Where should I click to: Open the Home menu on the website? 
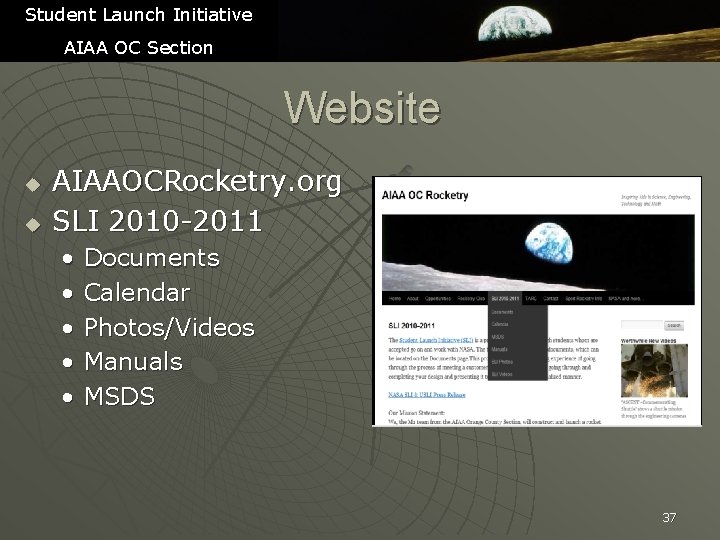[x=395, y=298]
